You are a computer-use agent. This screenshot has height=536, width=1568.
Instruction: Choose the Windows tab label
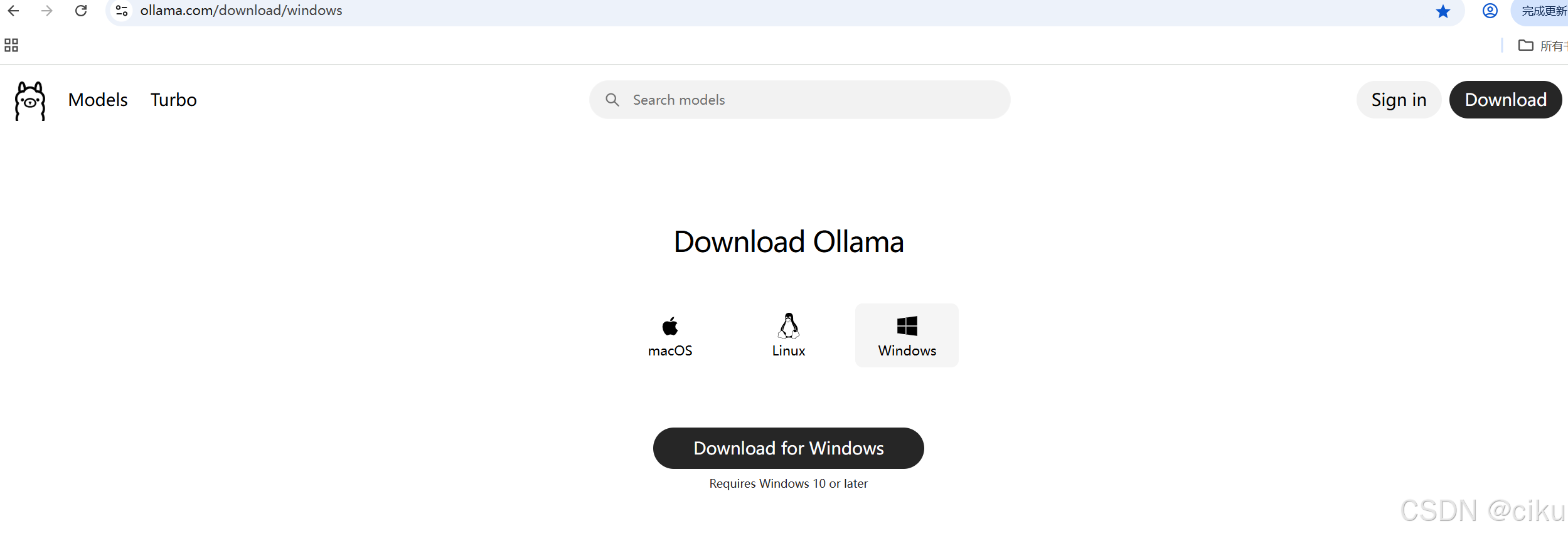coord(907,350)
